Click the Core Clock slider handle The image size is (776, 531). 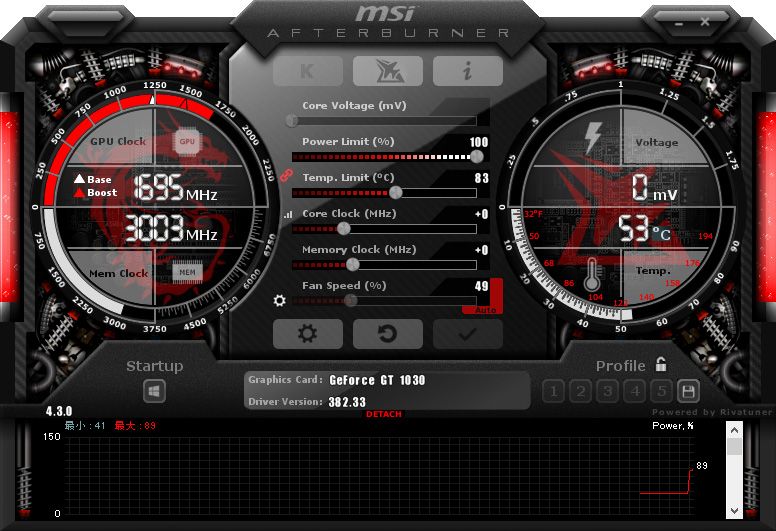pyautogui.click(x=343, y=229)
